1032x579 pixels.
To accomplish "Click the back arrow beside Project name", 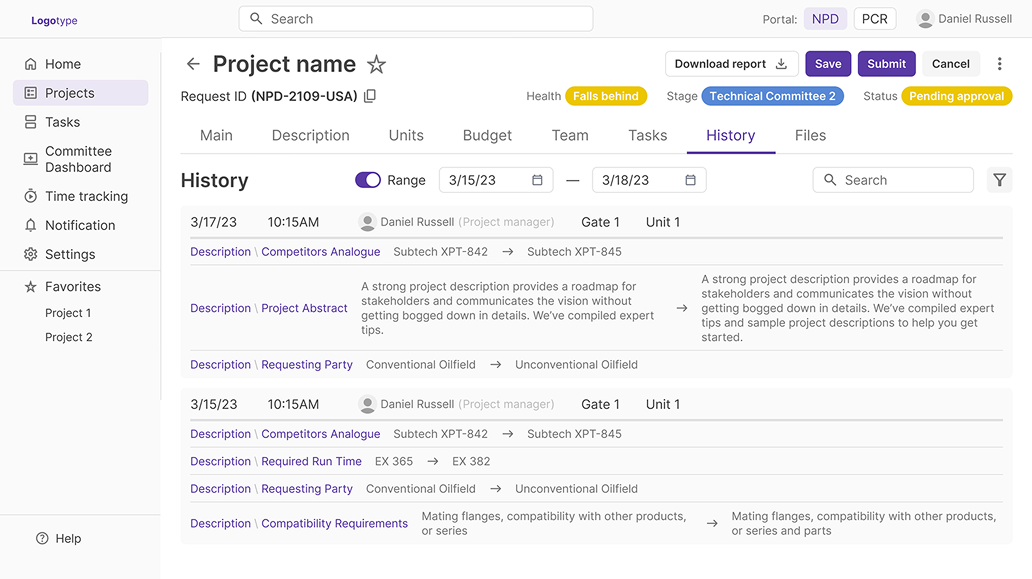I will 193,64.
